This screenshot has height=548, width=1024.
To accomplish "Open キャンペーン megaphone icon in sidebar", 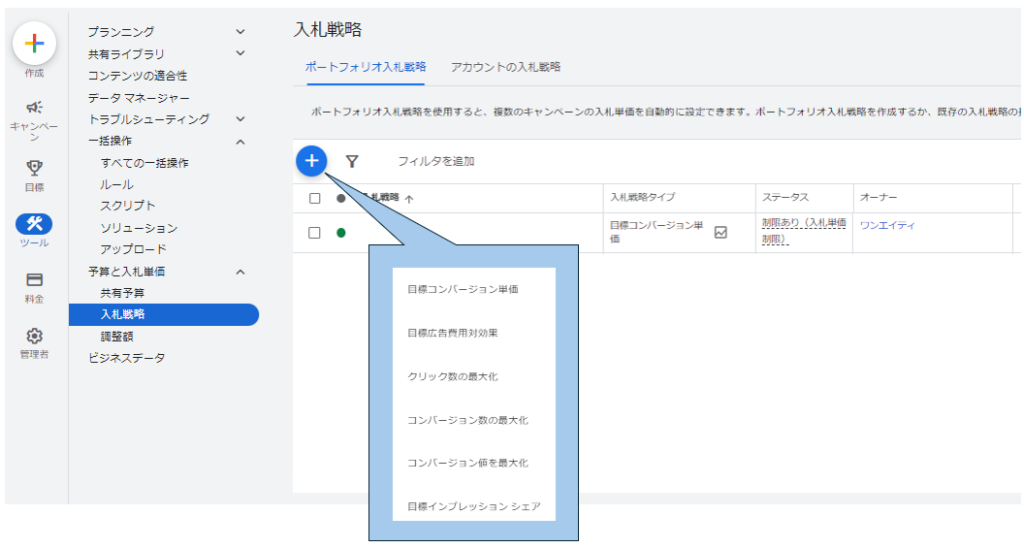I will [x=34, y=107].
